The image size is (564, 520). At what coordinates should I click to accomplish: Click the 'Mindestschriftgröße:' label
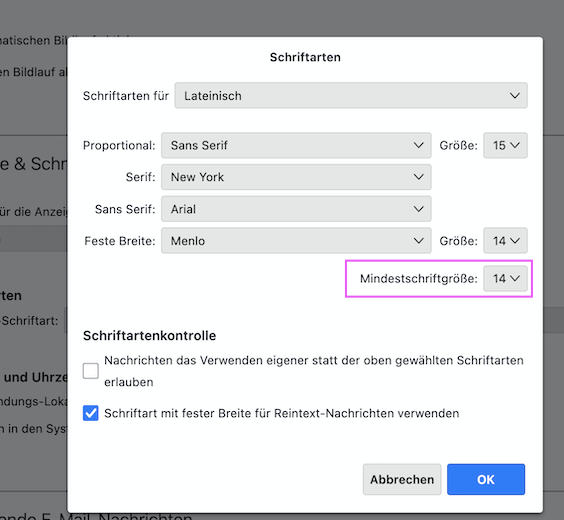[419, 279]
